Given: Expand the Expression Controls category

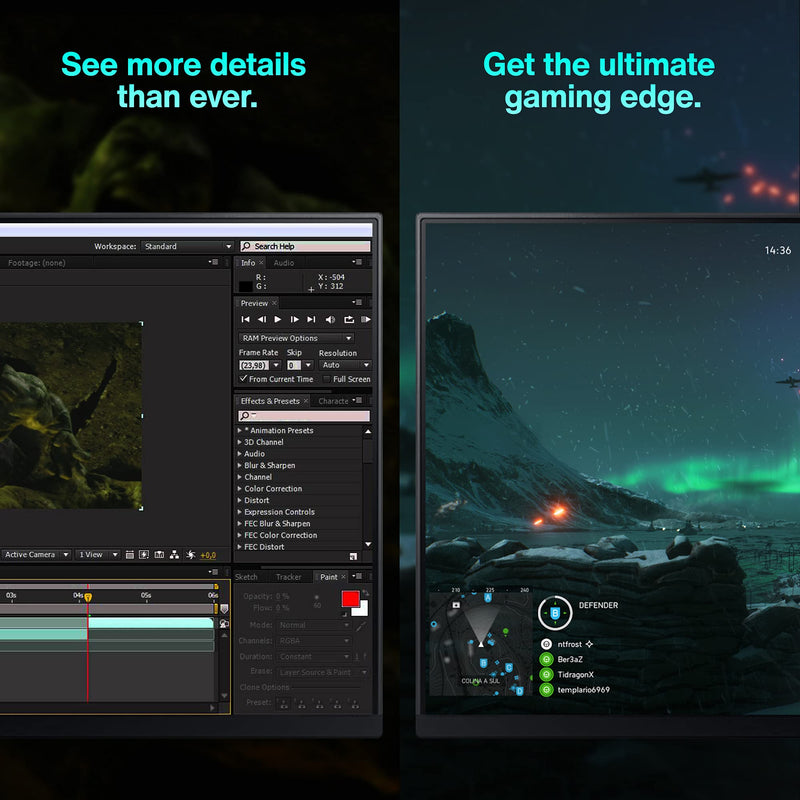Looking at the screenshot, I should tap(239, 512).
